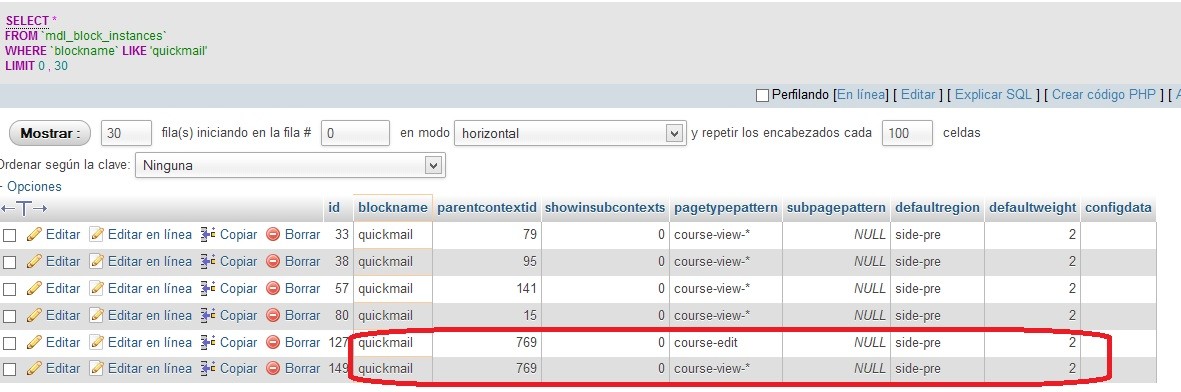This screenshot has width=1181, height=392.
Task: Click Copiar icon for row id 57
Action: (209, 288)
